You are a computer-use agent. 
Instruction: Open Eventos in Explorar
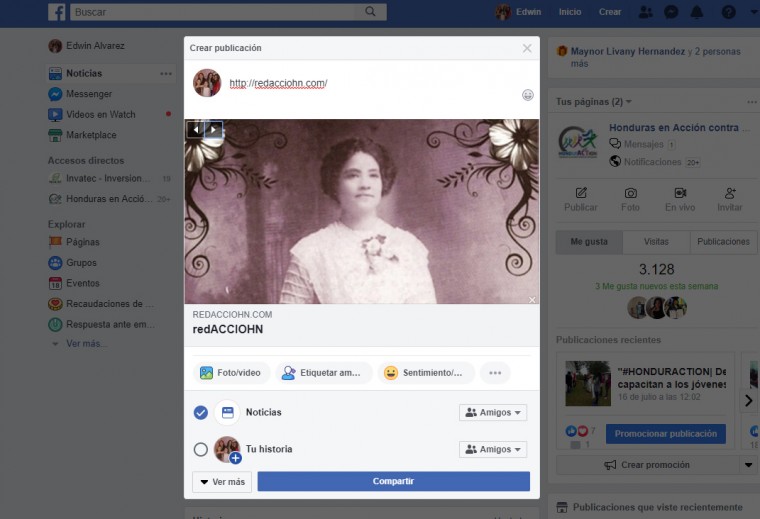(74, 283)
